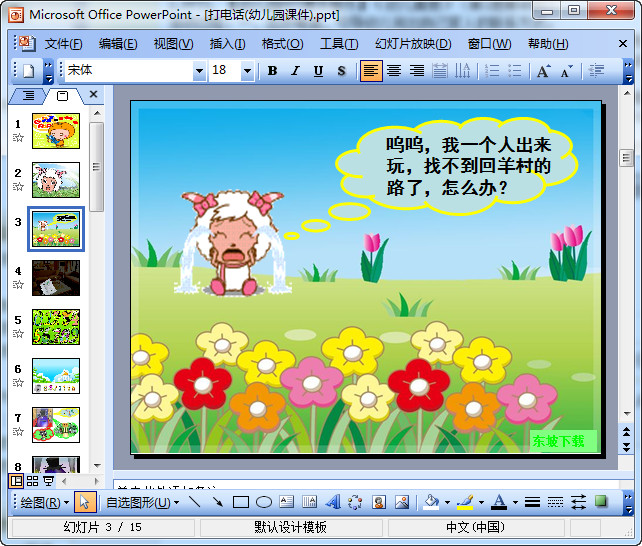The image size is (642, 546).
Task: Toggle Italic formatting
Action: tap(295, 71)
